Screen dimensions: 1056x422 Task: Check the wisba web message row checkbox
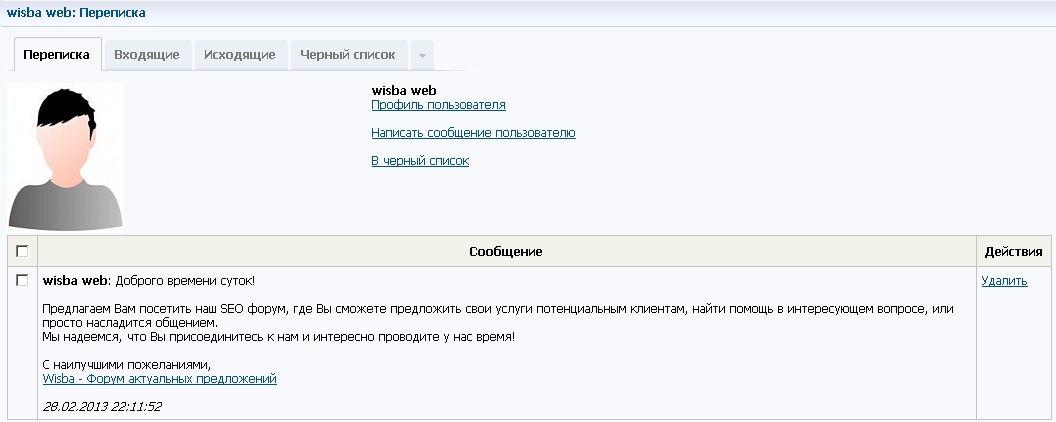click(x=22, y=281)
